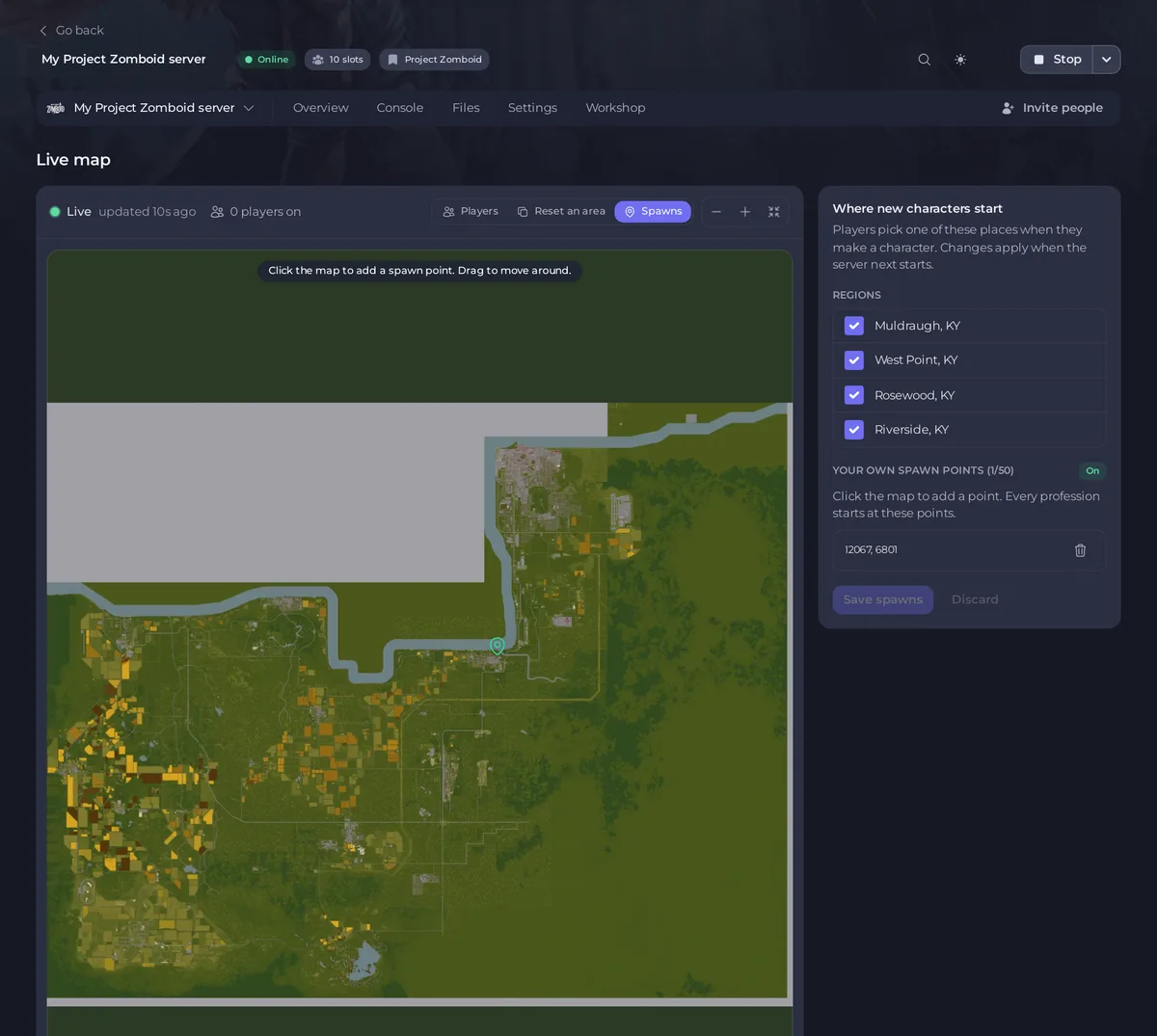Expand the My Project Zomboid server selector
1157x1036 pixels.
[x=151, y=108]
